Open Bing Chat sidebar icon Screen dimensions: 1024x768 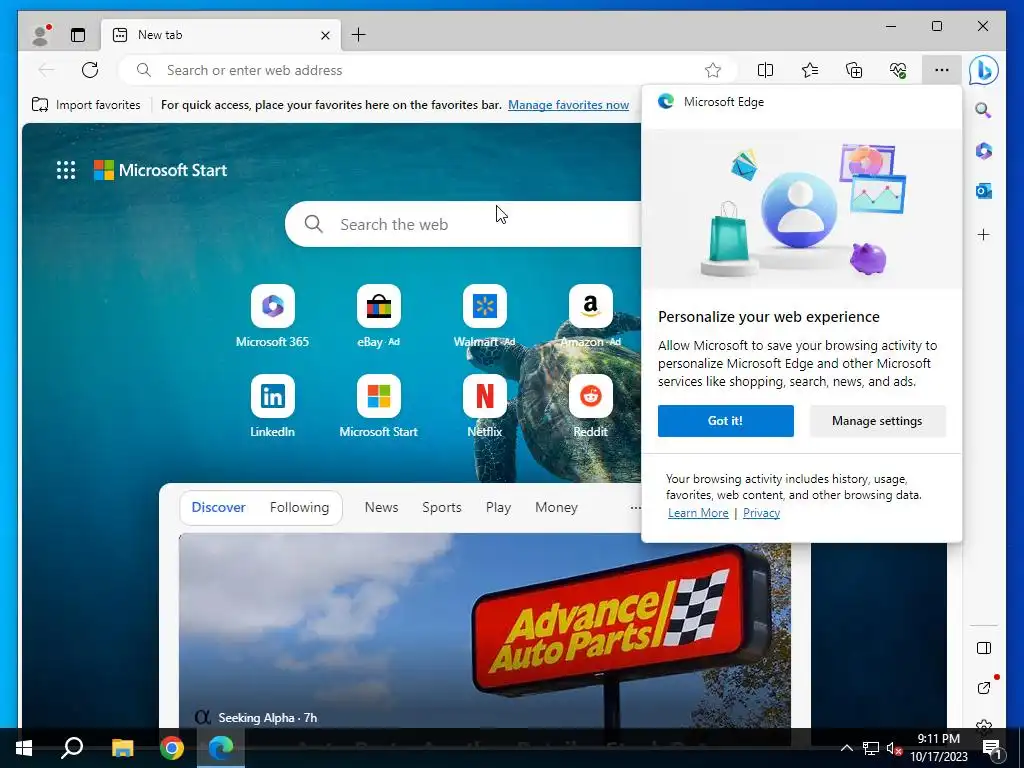pos(984,70)
